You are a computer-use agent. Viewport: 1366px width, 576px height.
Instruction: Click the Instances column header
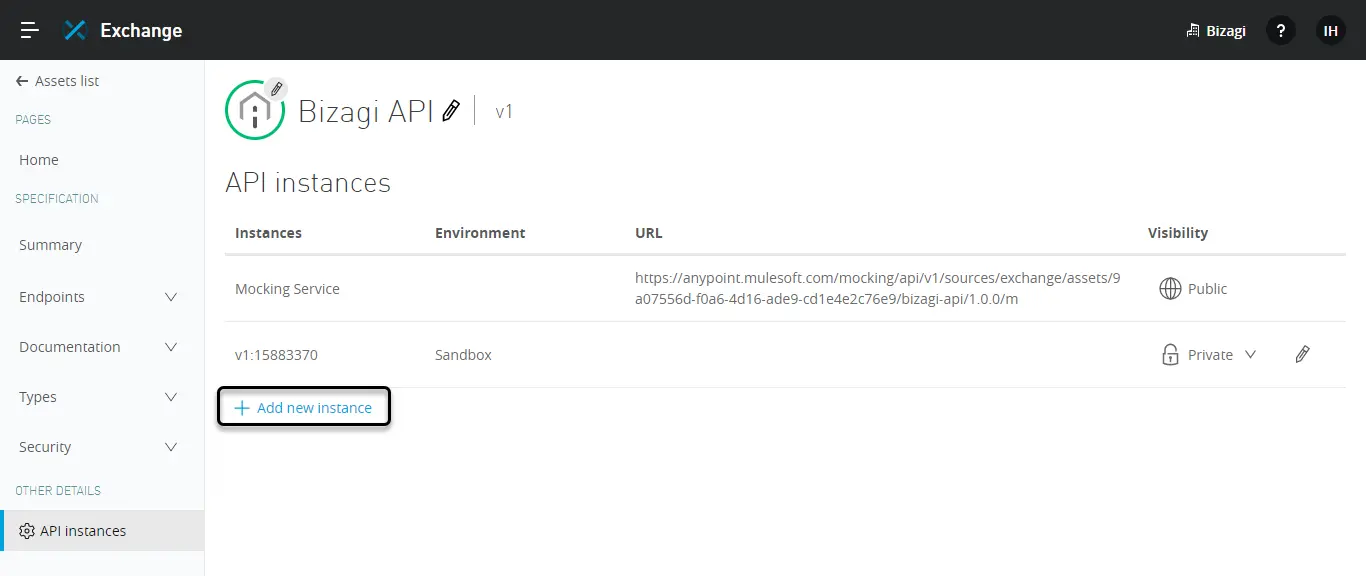(x=268, y=233)
